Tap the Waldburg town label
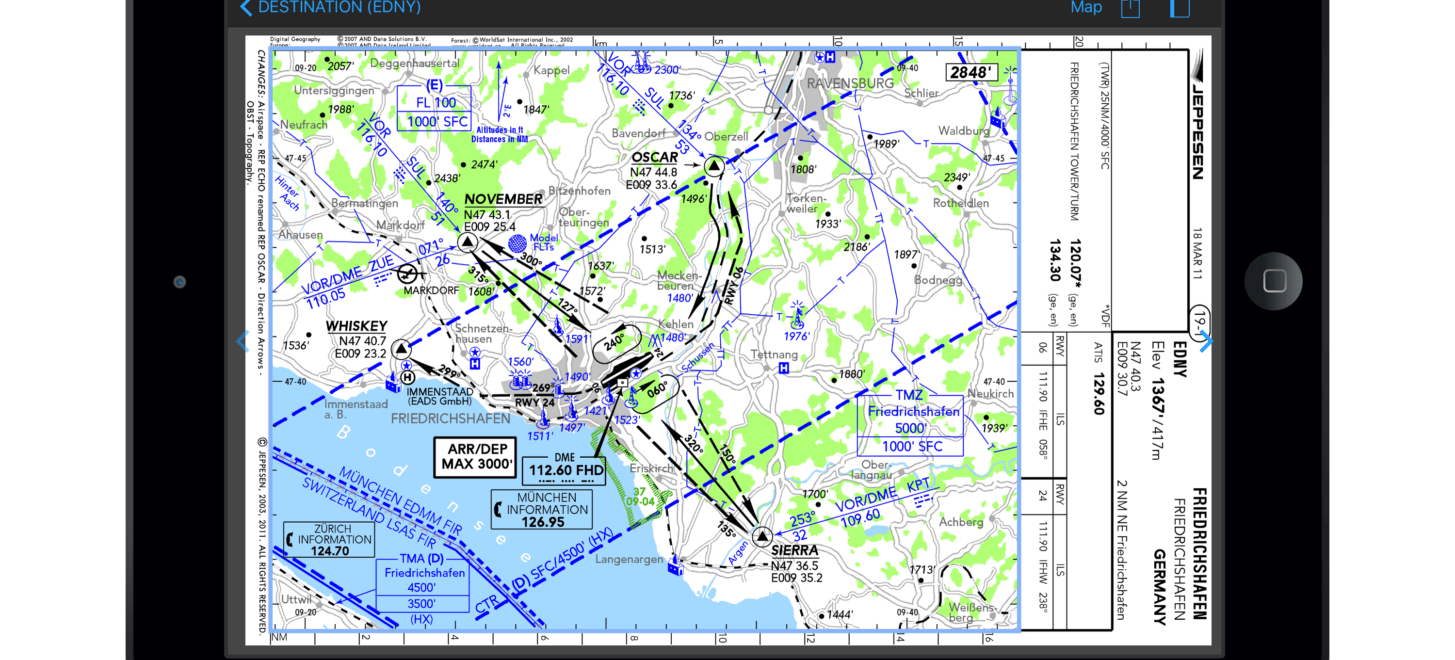Screen dimensions: 1455x660 pyautogui.click(x=962, y=131)
